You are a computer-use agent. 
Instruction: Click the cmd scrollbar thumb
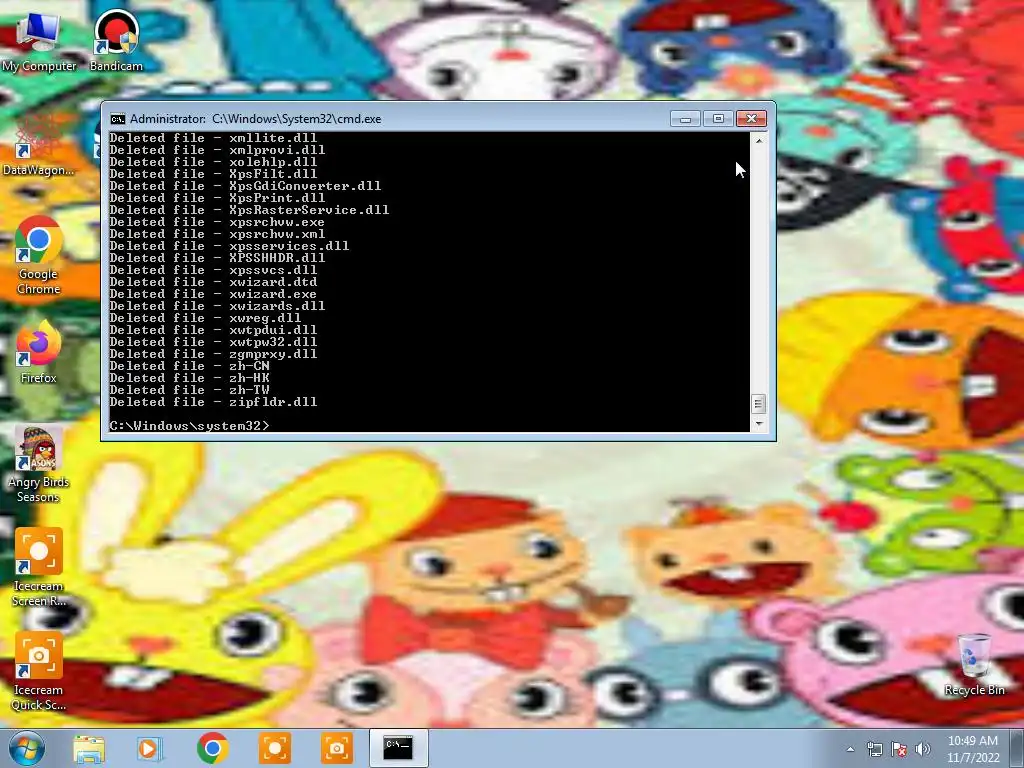pyautogui.click(x=759, y=404)
